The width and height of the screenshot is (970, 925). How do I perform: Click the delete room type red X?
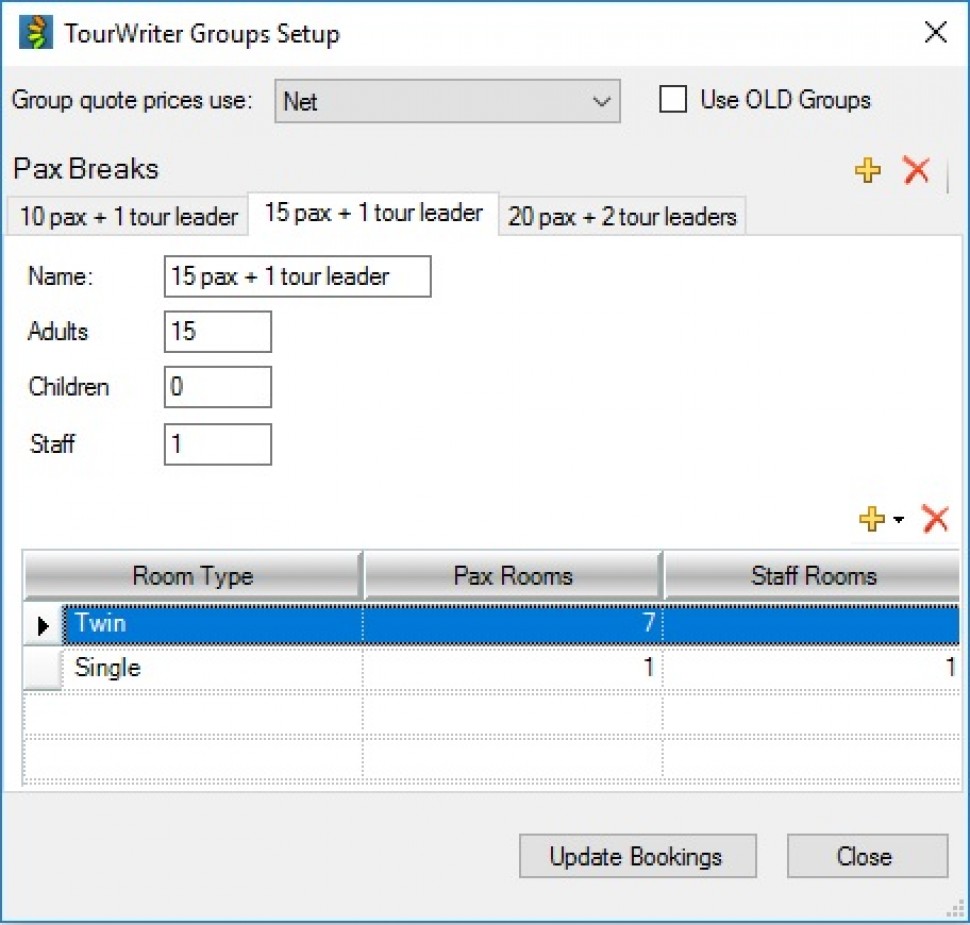coord(935,519)
